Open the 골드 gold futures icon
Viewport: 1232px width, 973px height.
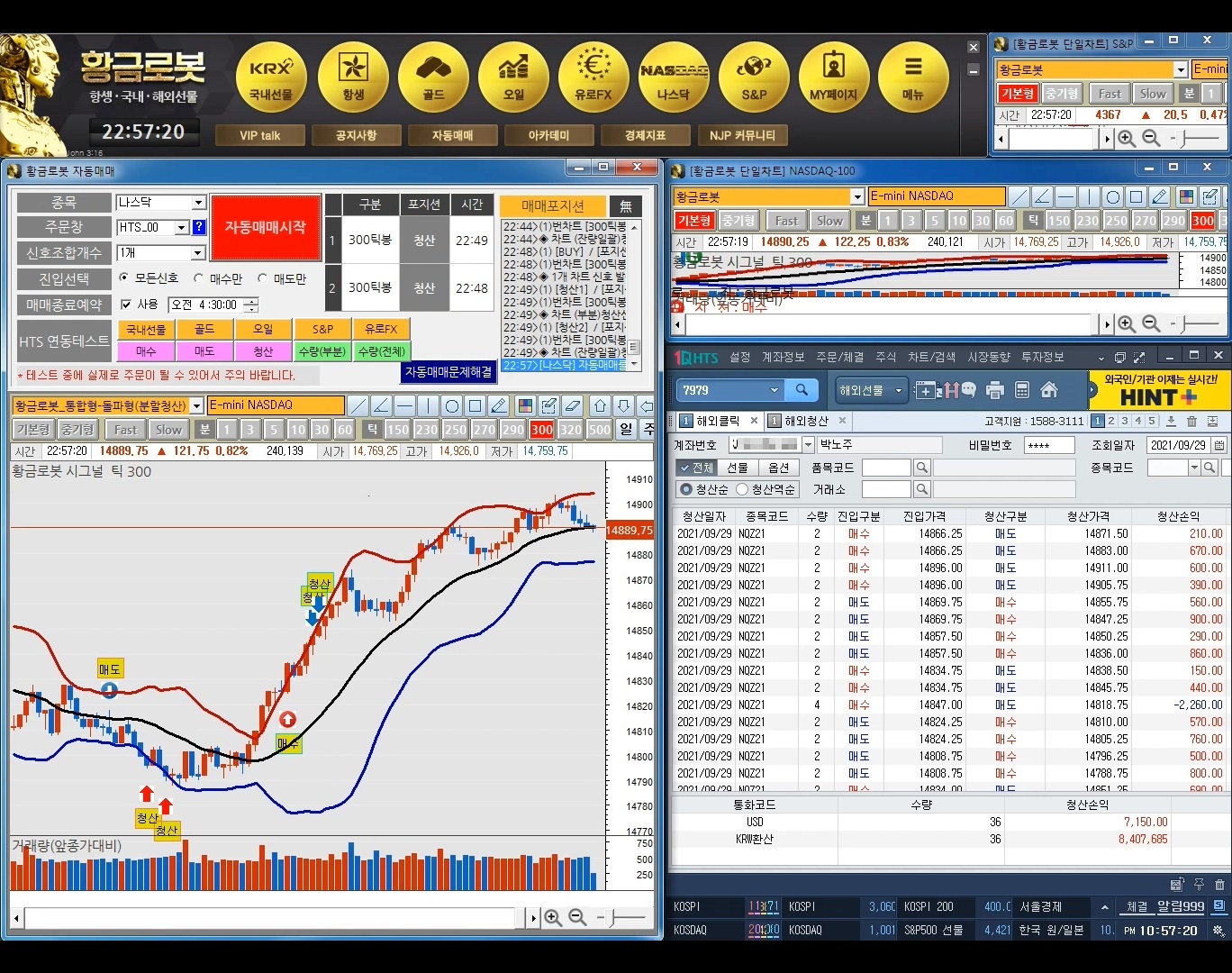(x=433, y=77)
